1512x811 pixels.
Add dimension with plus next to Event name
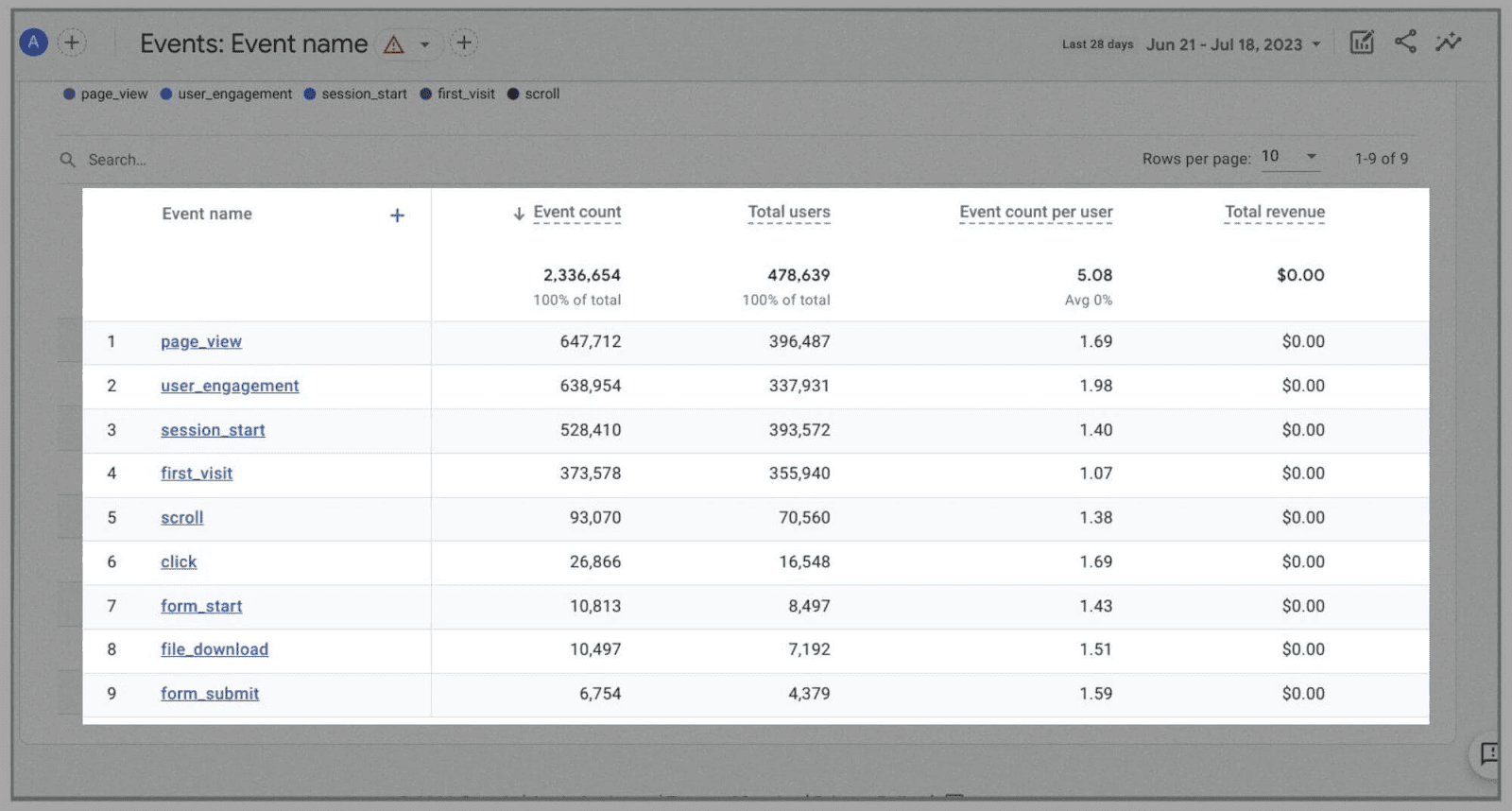pos(397,216)
